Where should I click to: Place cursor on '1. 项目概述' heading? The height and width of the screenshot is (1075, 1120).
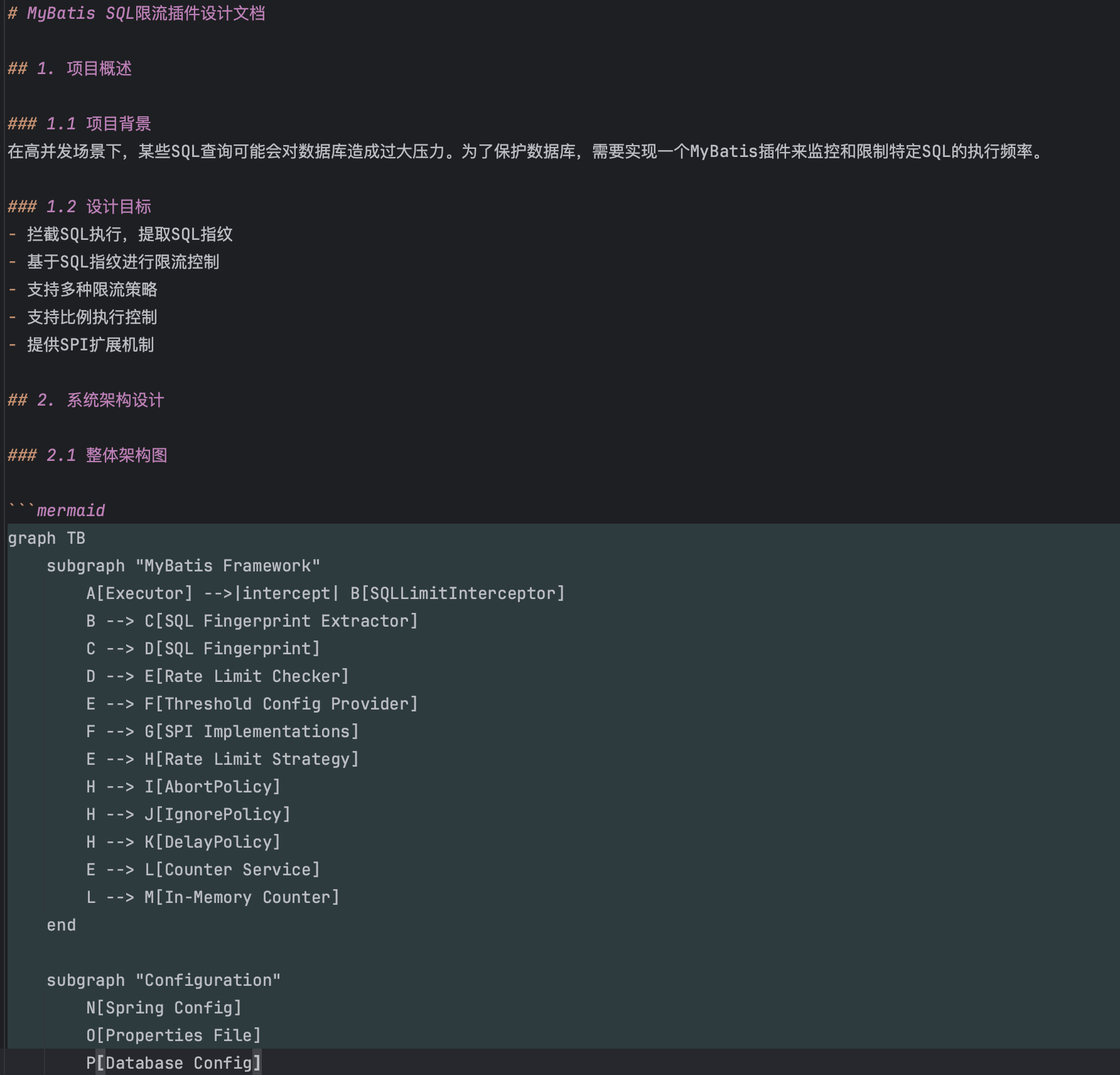click(84, 68)
